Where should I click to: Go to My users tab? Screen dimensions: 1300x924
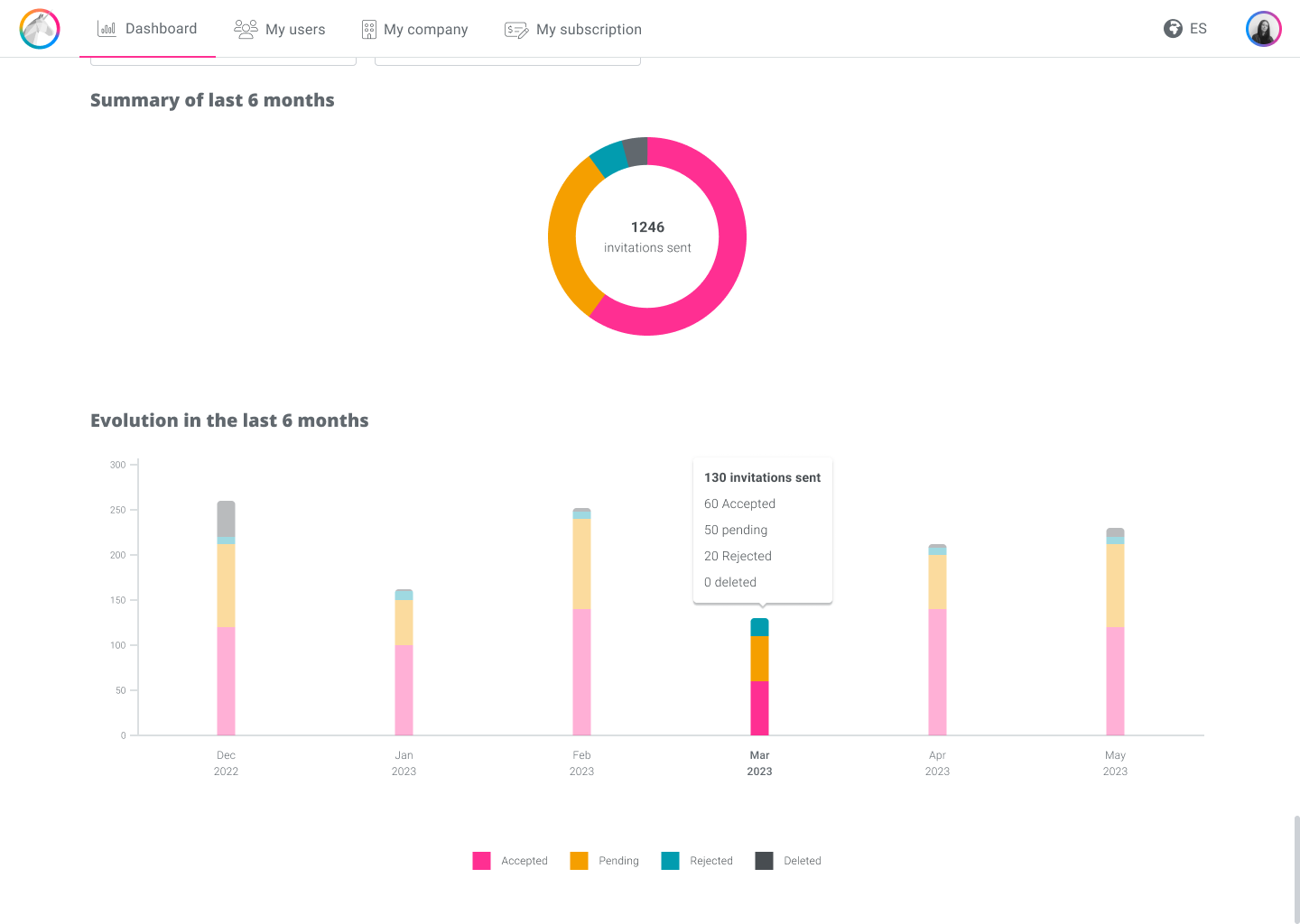coord(280,29)
